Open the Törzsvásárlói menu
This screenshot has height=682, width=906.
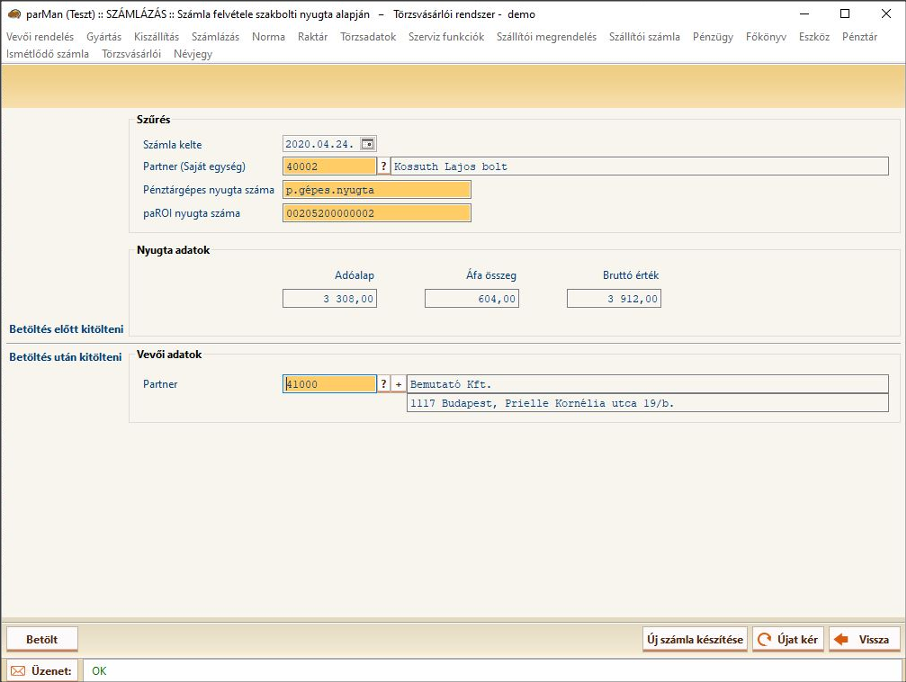[x=131, y=54]
